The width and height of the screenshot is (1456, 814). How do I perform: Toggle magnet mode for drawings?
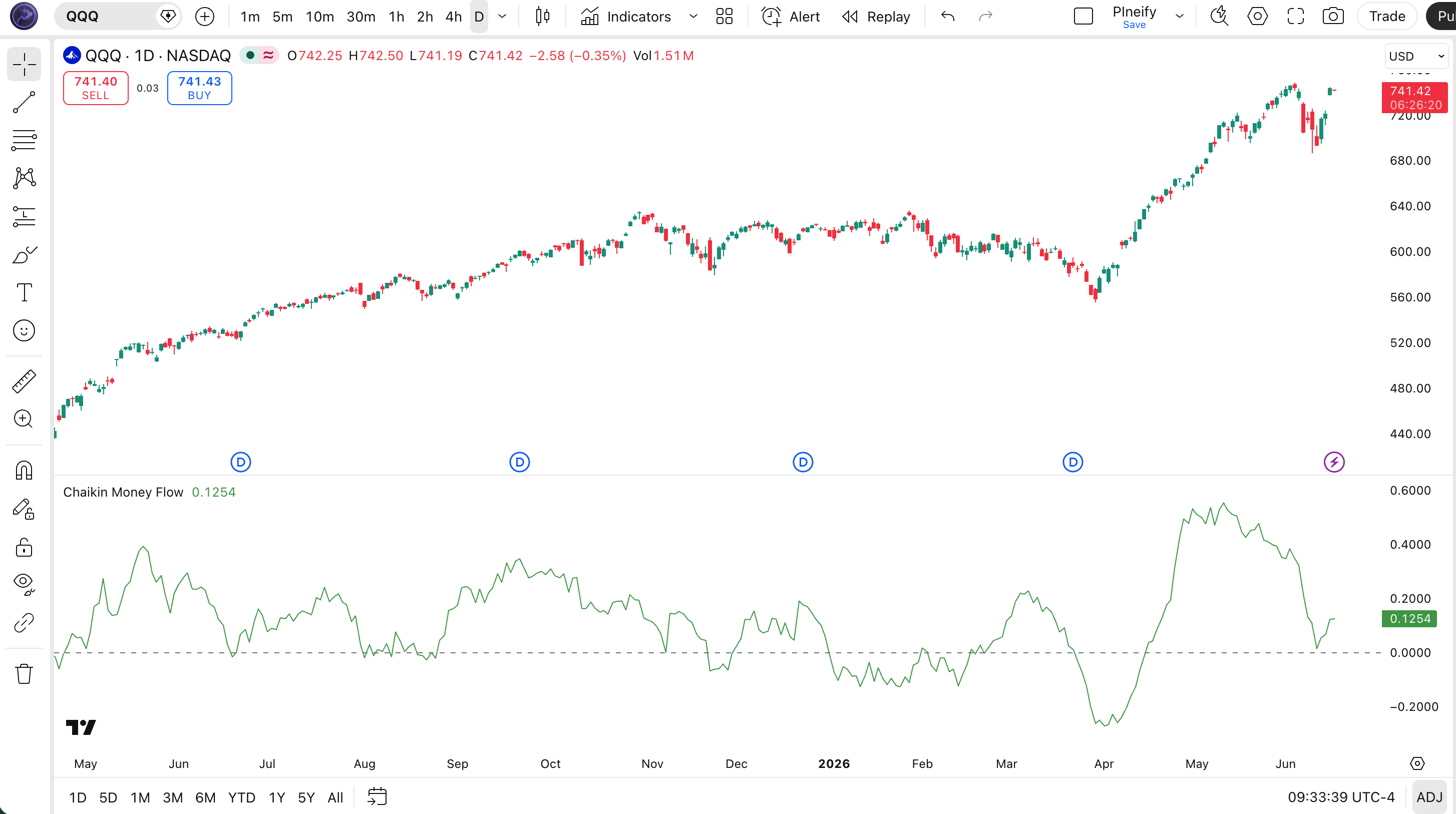pos(24,470)
